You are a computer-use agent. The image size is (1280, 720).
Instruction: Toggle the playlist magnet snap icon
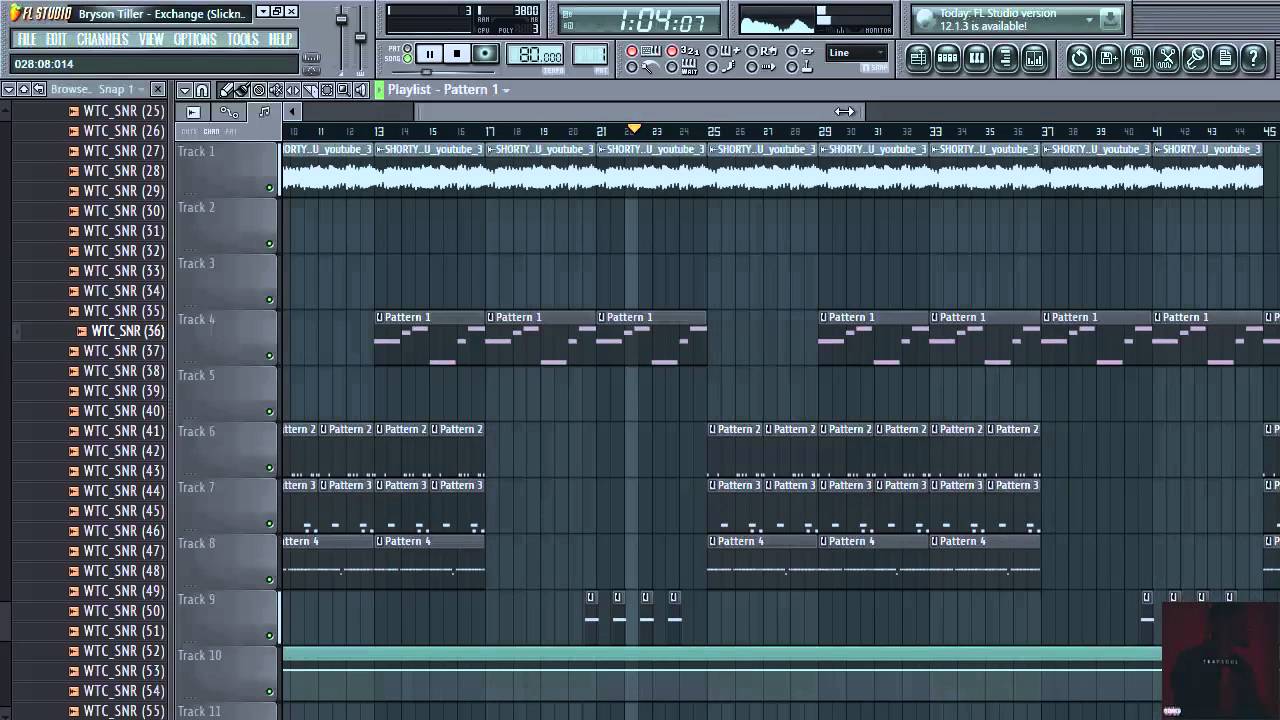[x=202, y=90]
